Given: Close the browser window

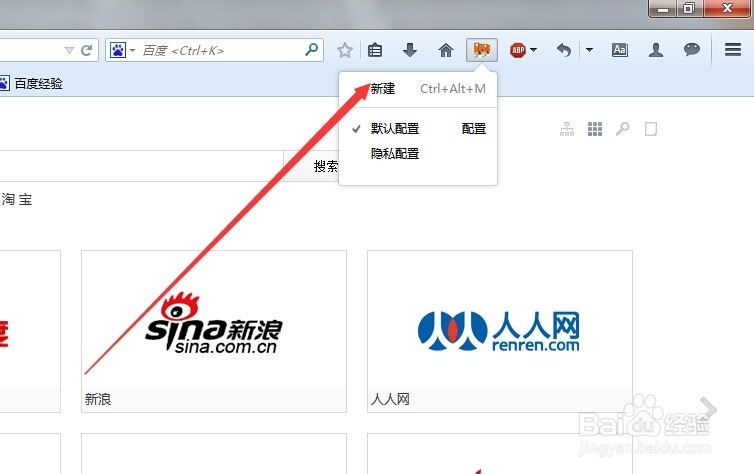Looking at the screenshot, I should [x=728, y=8].
